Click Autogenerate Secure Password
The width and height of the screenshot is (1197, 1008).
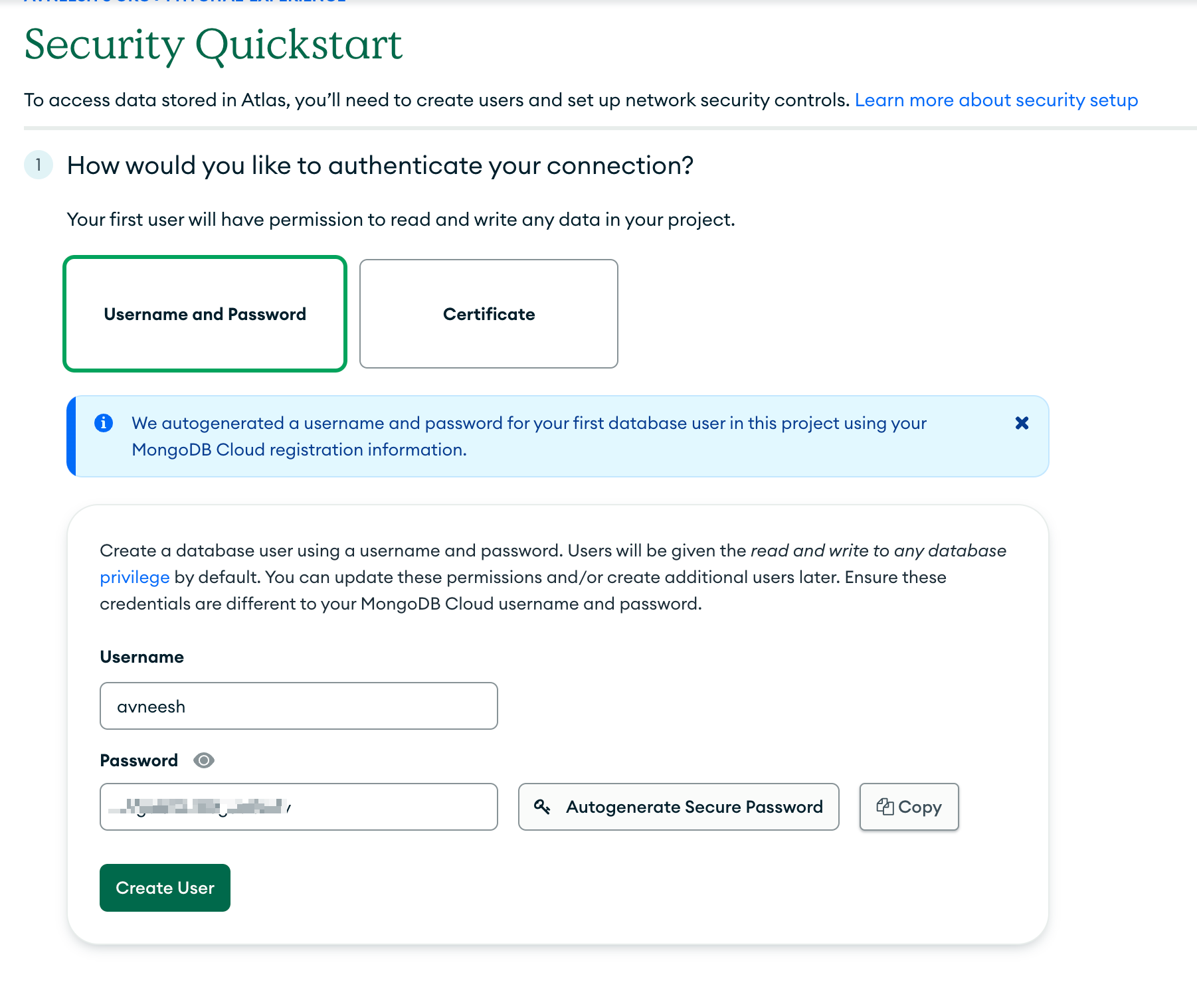coord(678,807)
